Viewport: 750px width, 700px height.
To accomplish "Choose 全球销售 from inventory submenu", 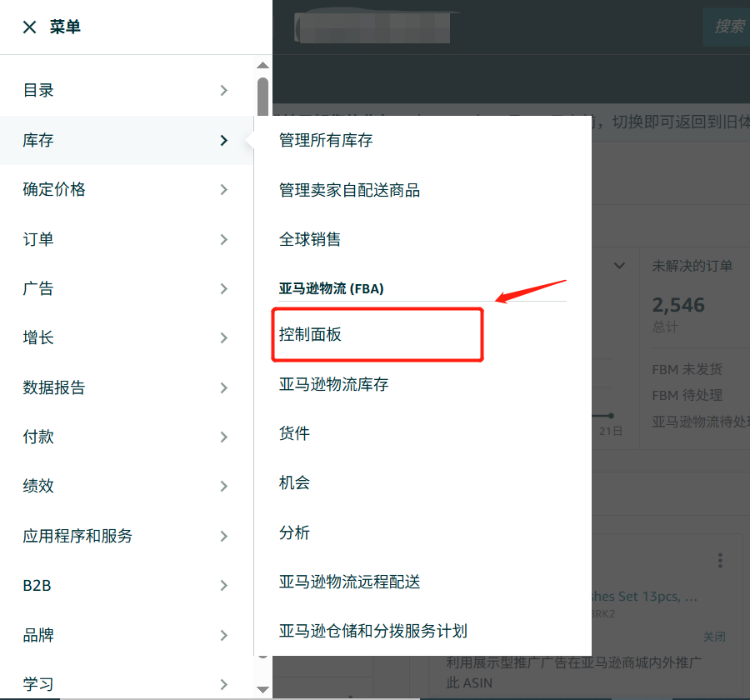I will [x=310, y=240].
